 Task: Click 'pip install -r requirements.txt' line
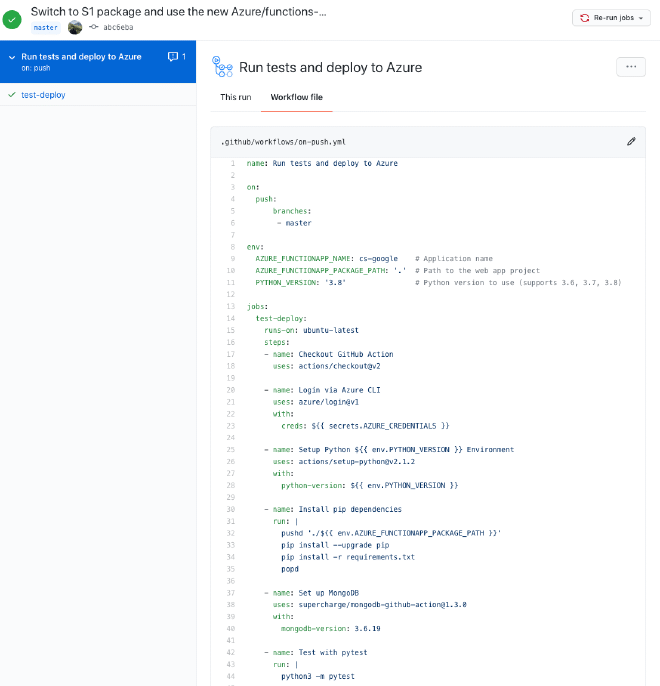pyautogui.click(x=348, y=557)
